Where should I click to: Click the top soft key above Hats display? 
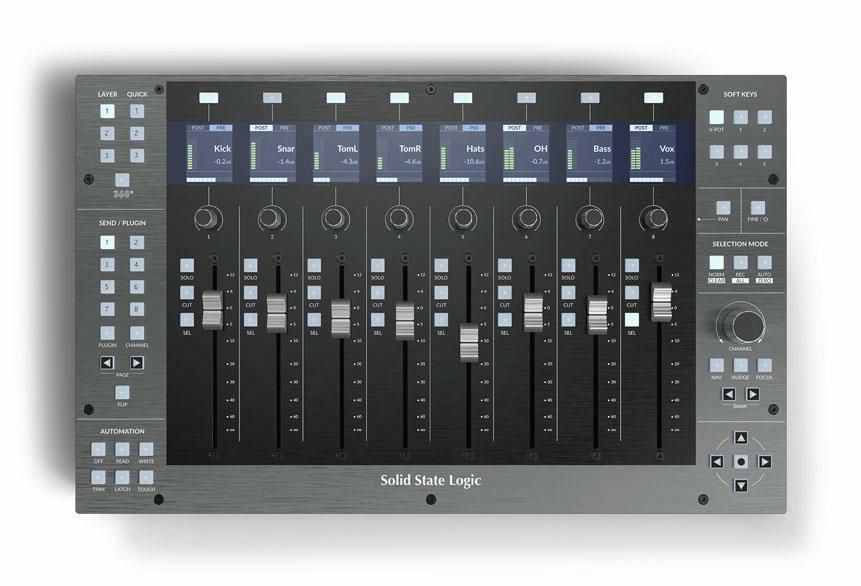(x=463, y=98)
